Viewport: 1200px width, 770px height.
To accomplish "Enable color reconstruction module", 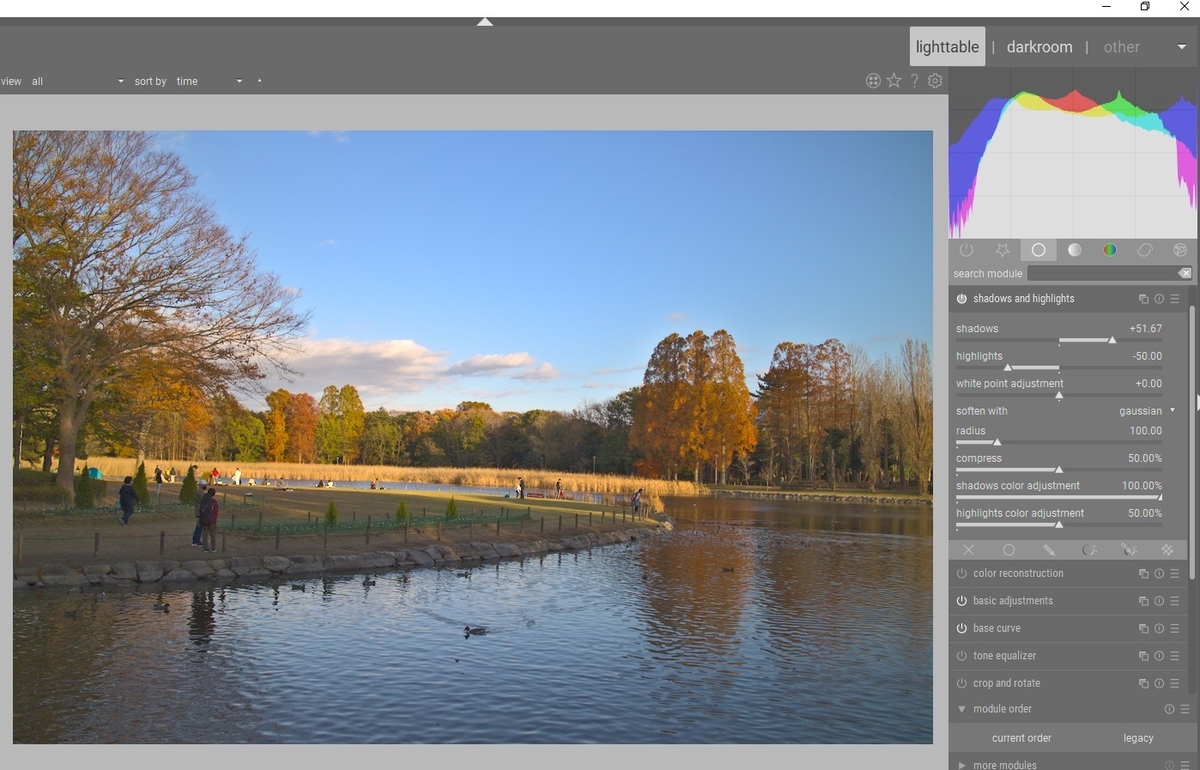I will tap(962, 574).
